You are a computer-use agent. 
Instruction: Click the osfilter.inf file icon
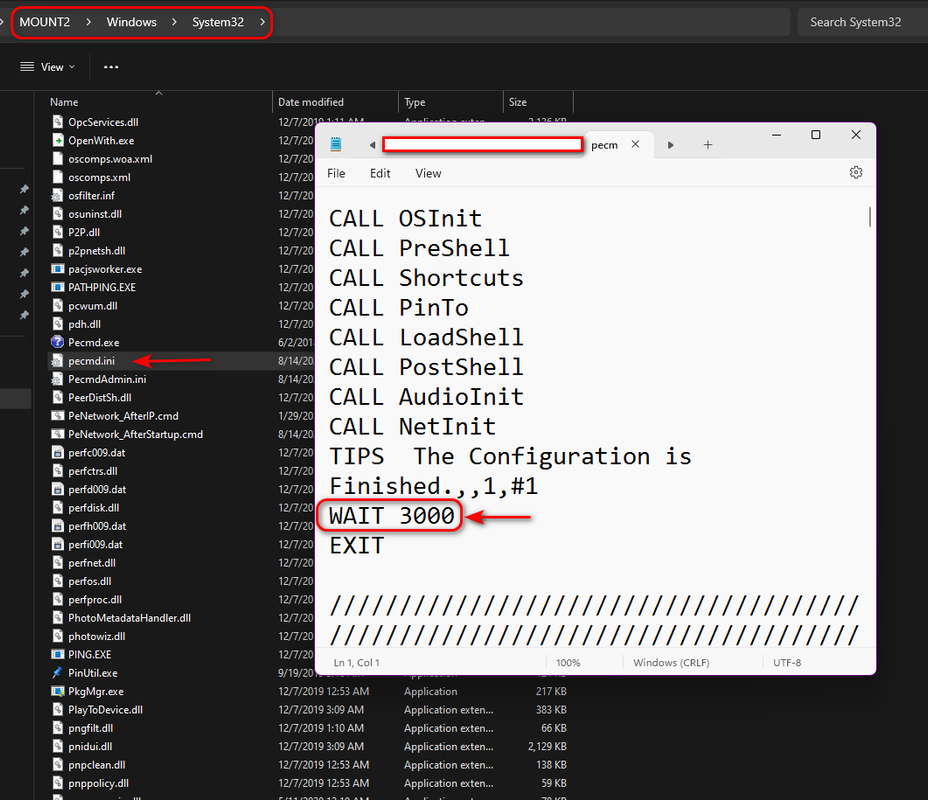point(57,195)
